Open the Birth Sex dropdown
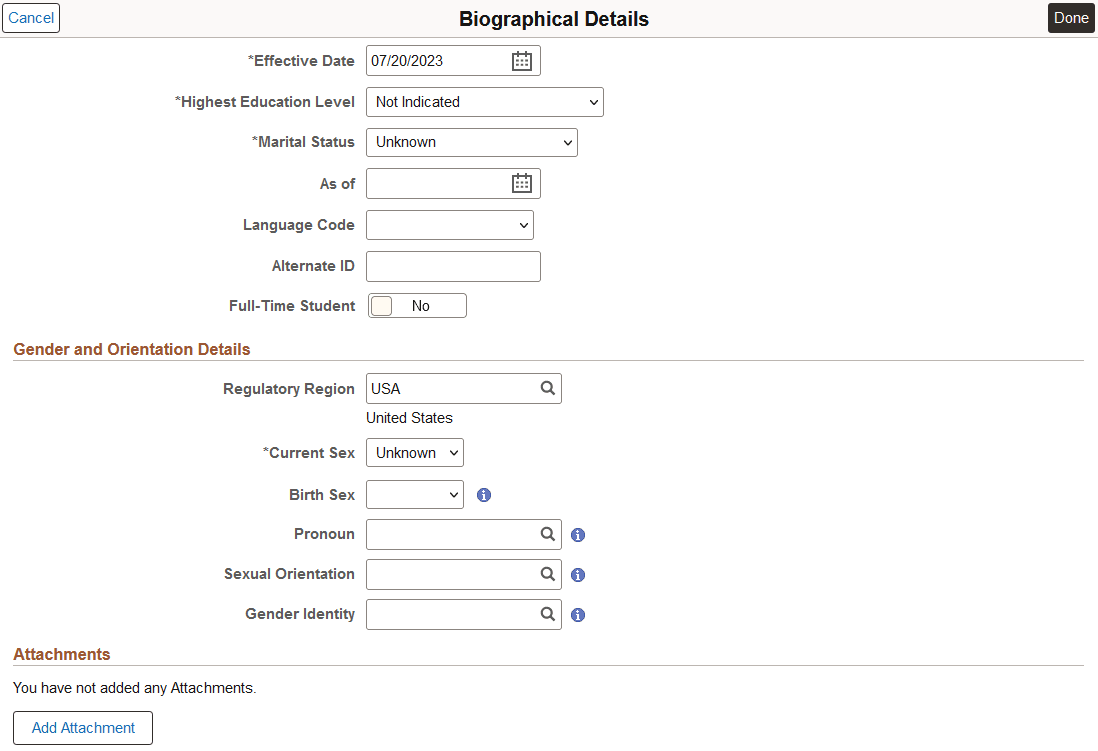Viewport: 1098px width, 751px height. pos(414,494)
